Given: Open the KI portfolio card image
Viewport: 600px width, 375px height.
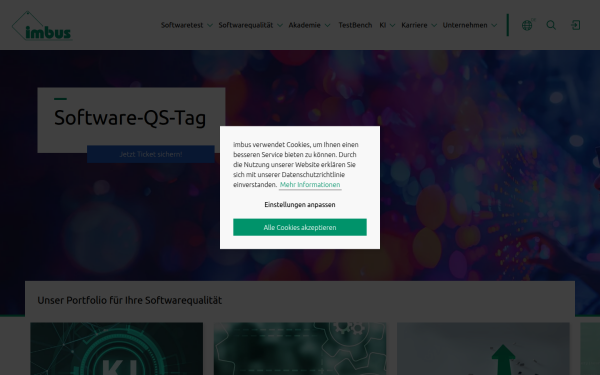Looking at the screenshot, I should tap(117, 349).
